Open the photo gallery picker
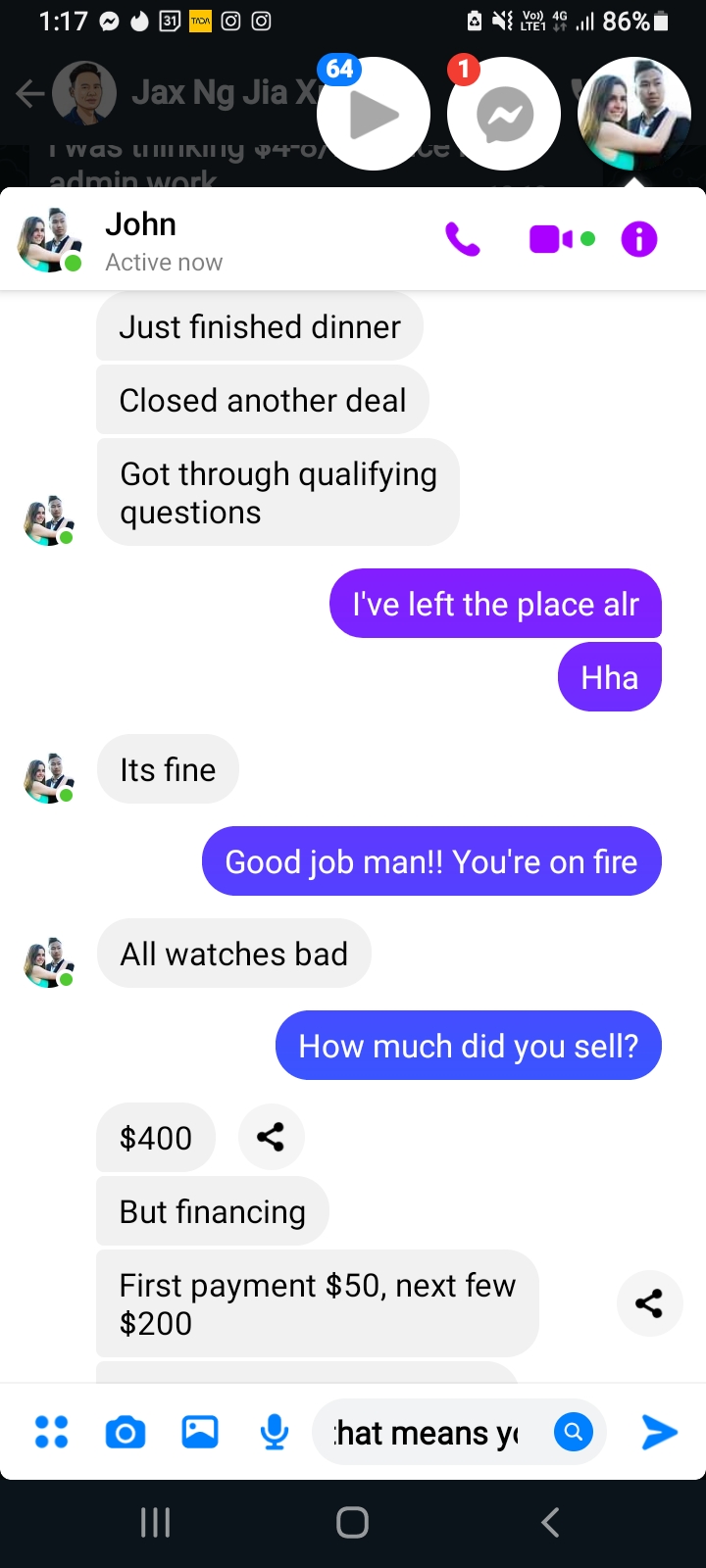The image size is (706, 1568). pos(200,1432)
